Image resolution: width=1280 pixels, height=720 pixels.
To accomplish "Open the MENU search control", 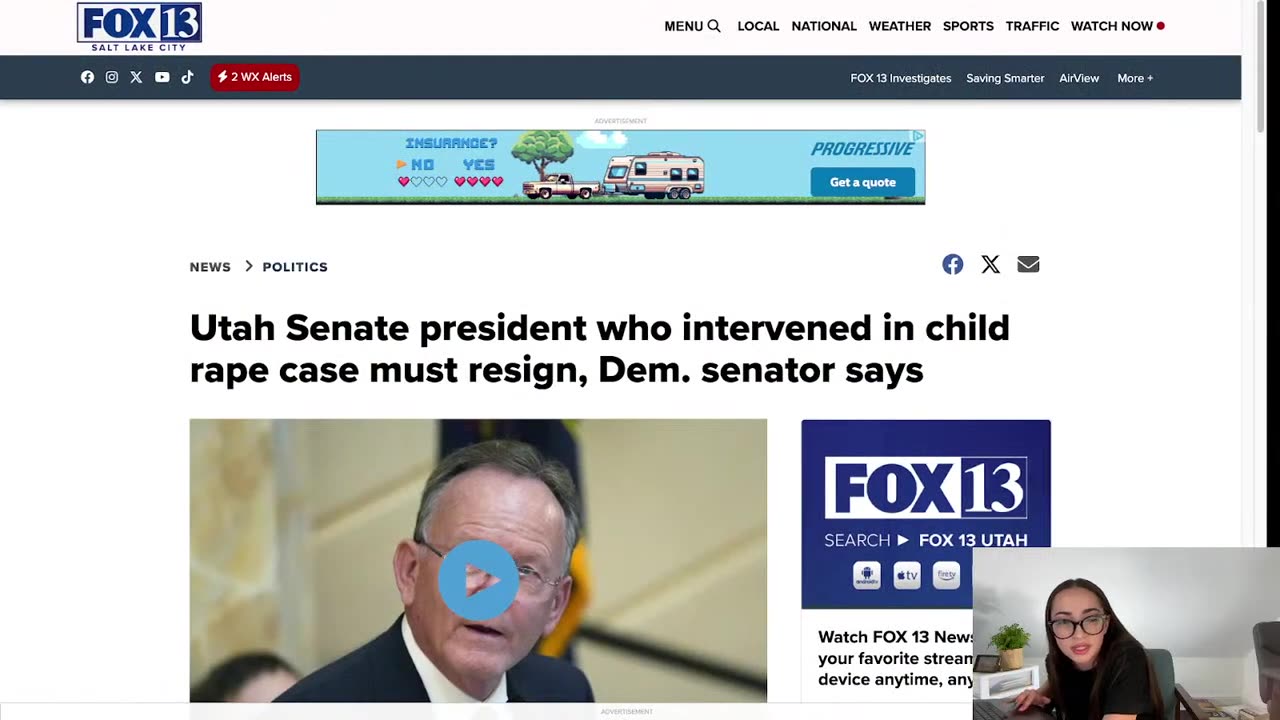I will 692,26.
